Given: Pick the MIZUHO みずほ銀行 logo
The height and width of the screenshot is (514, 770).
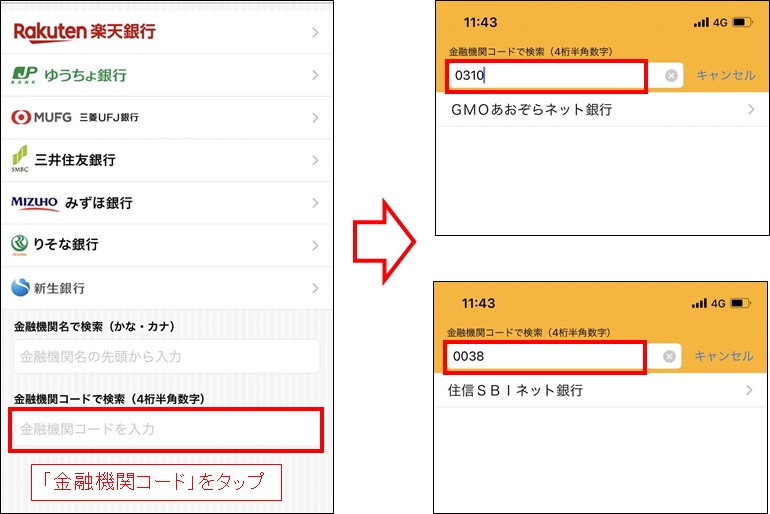Looking at the screenshot, I should point(72,202).
